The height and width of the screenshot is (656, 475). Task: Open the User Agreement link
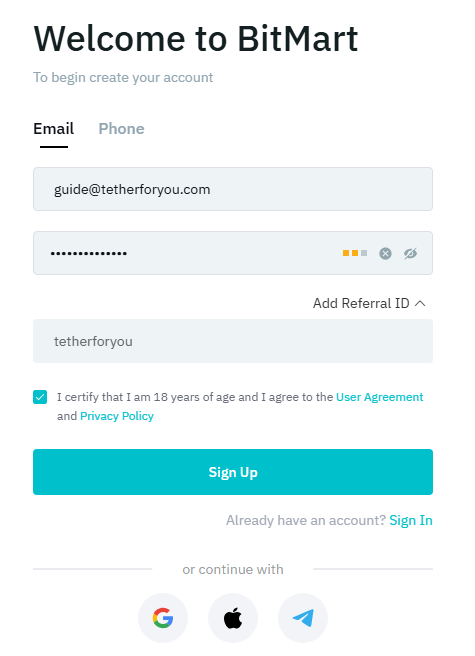click(380, 397)
